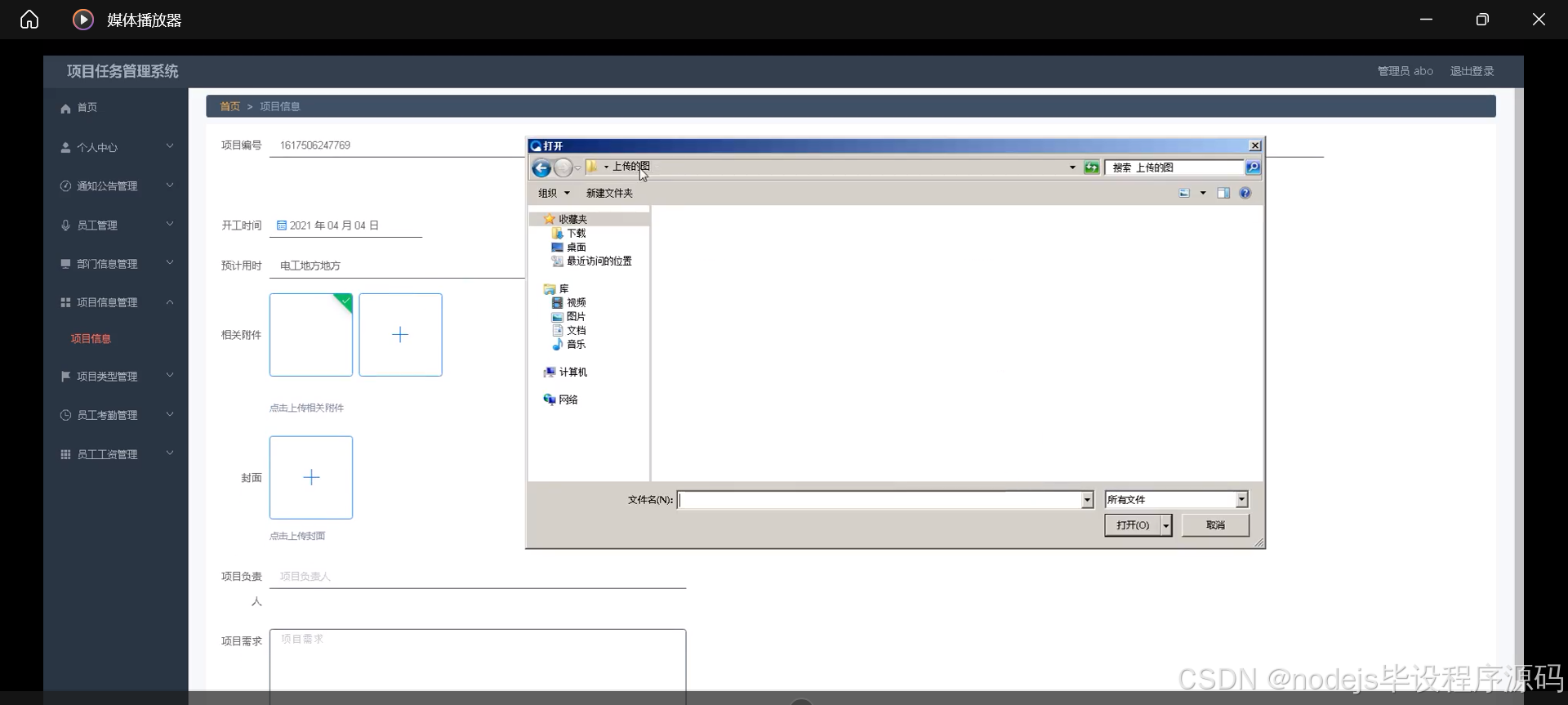Screen dimensions: 1568x705
Task: Click the forward arrow in file dialog
Action: pos(563,168)
